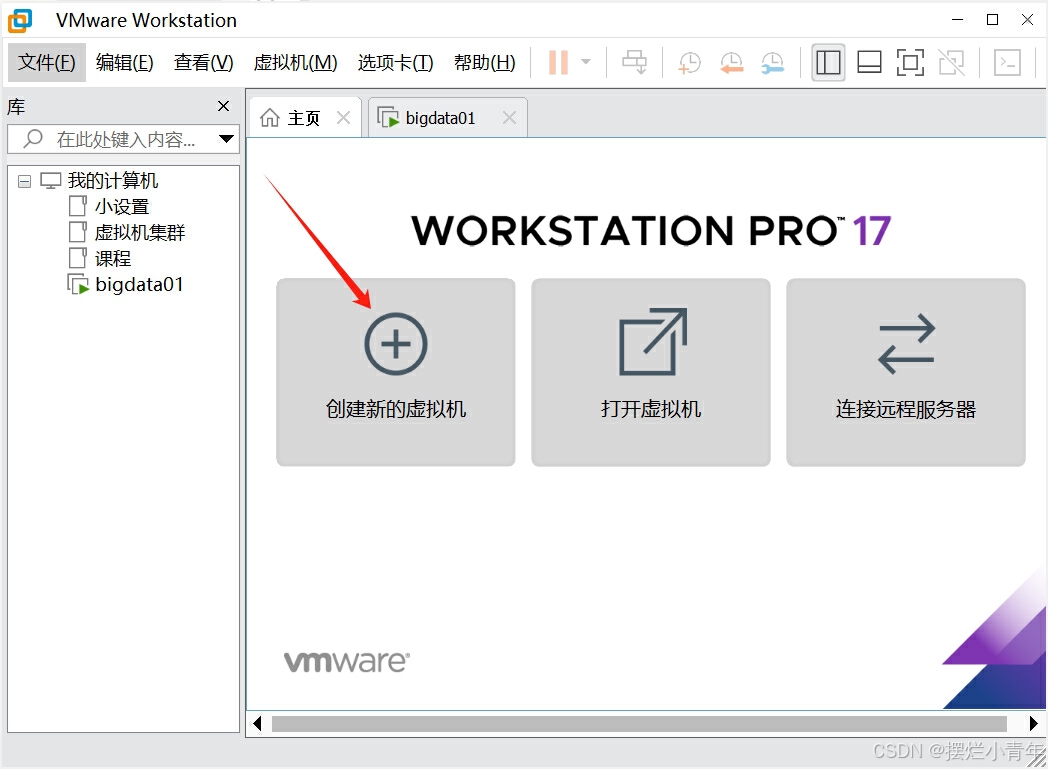The width and height of the screenshot is (1048, 769).
Task: Maximize the VMware Workstation window
Action: pos(993,20)
